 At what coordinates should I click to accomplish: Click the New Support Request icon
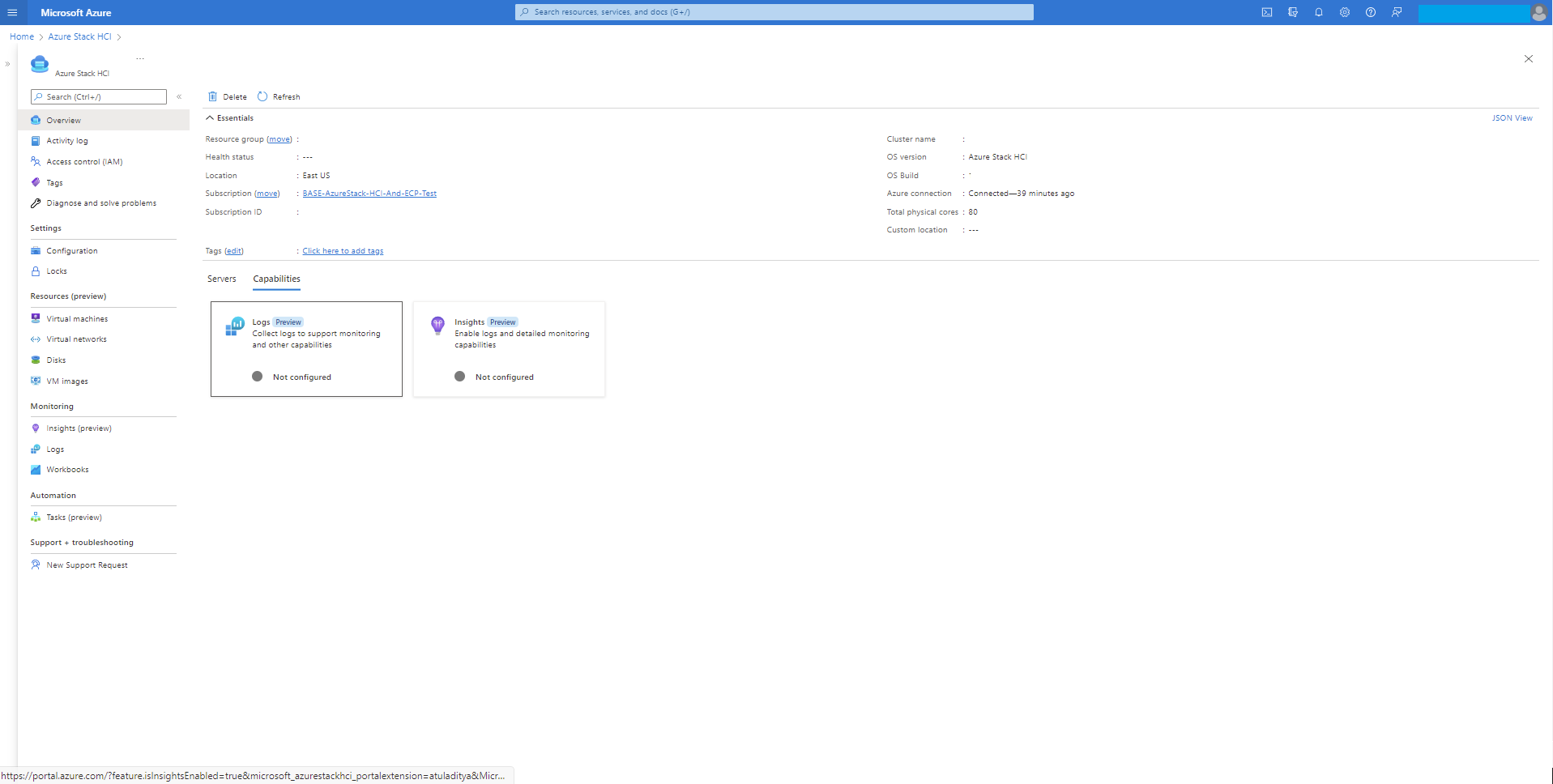coord(36,565)
